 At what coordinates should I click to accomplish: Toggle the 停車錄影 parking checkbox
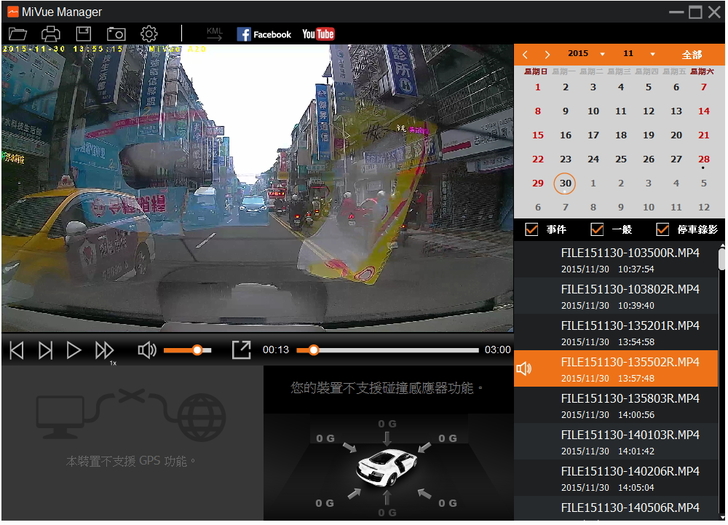[x=662, y=230]
